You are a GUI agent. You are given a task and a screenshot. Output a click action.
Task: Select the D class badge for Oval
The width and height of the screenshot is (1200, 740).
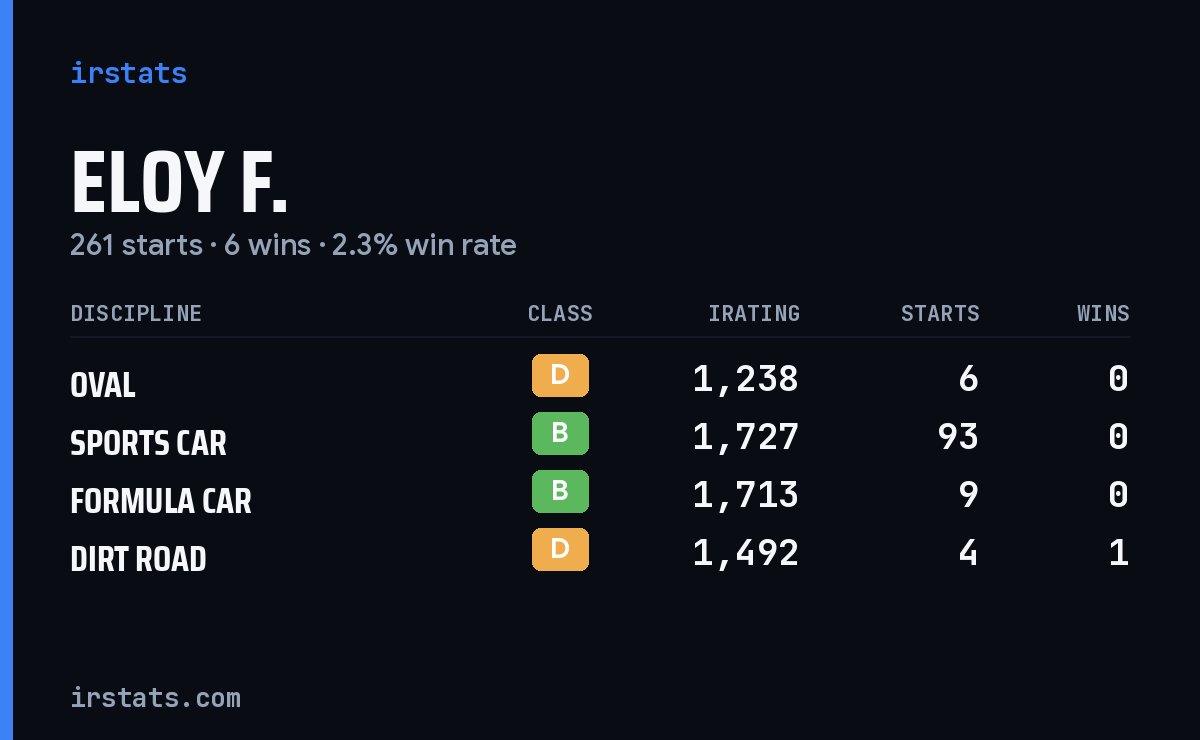(560, 376)
